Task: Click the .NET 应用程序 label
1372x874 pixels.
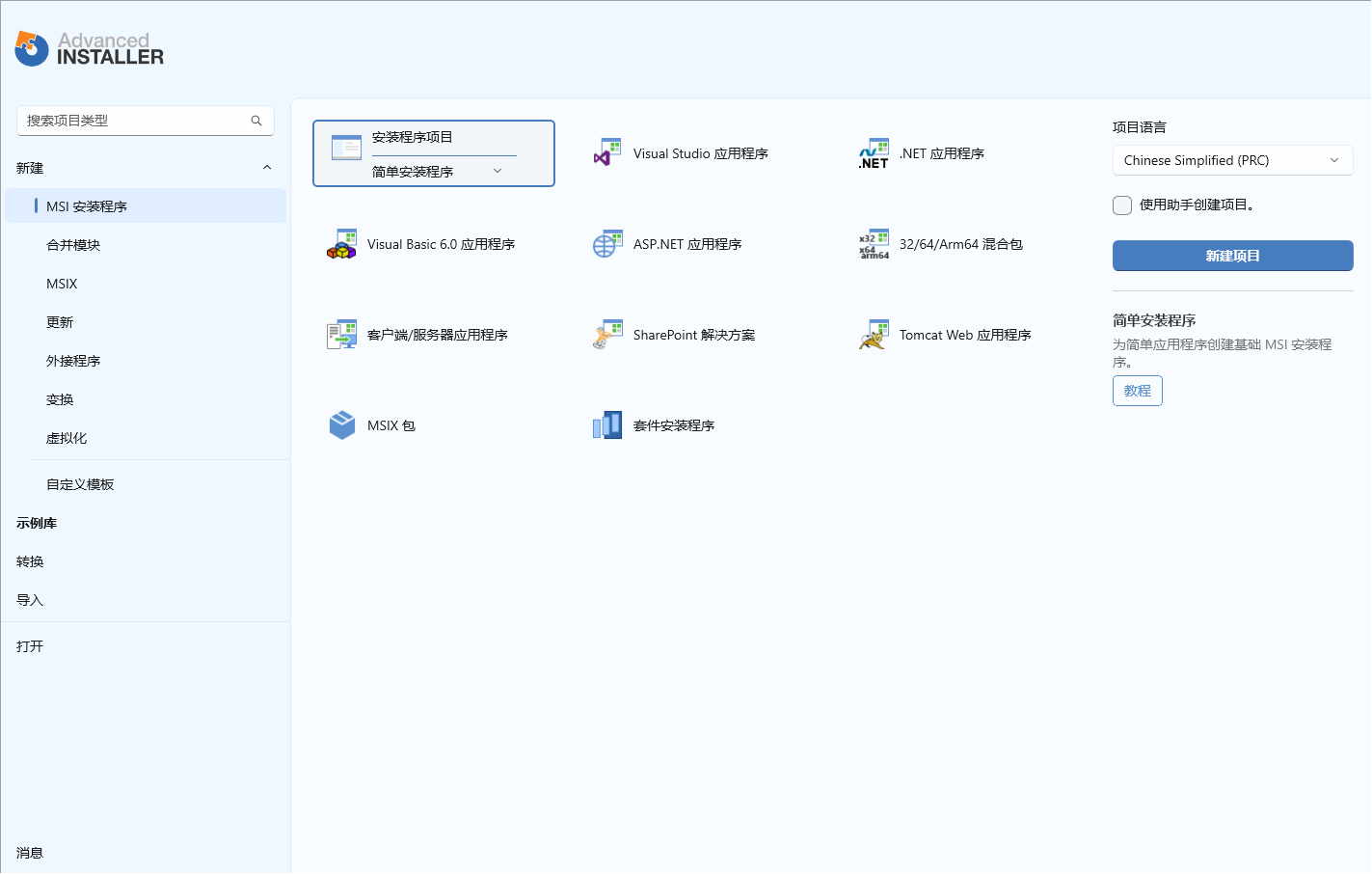Action: pyautogui.click(x=941, y=153)
